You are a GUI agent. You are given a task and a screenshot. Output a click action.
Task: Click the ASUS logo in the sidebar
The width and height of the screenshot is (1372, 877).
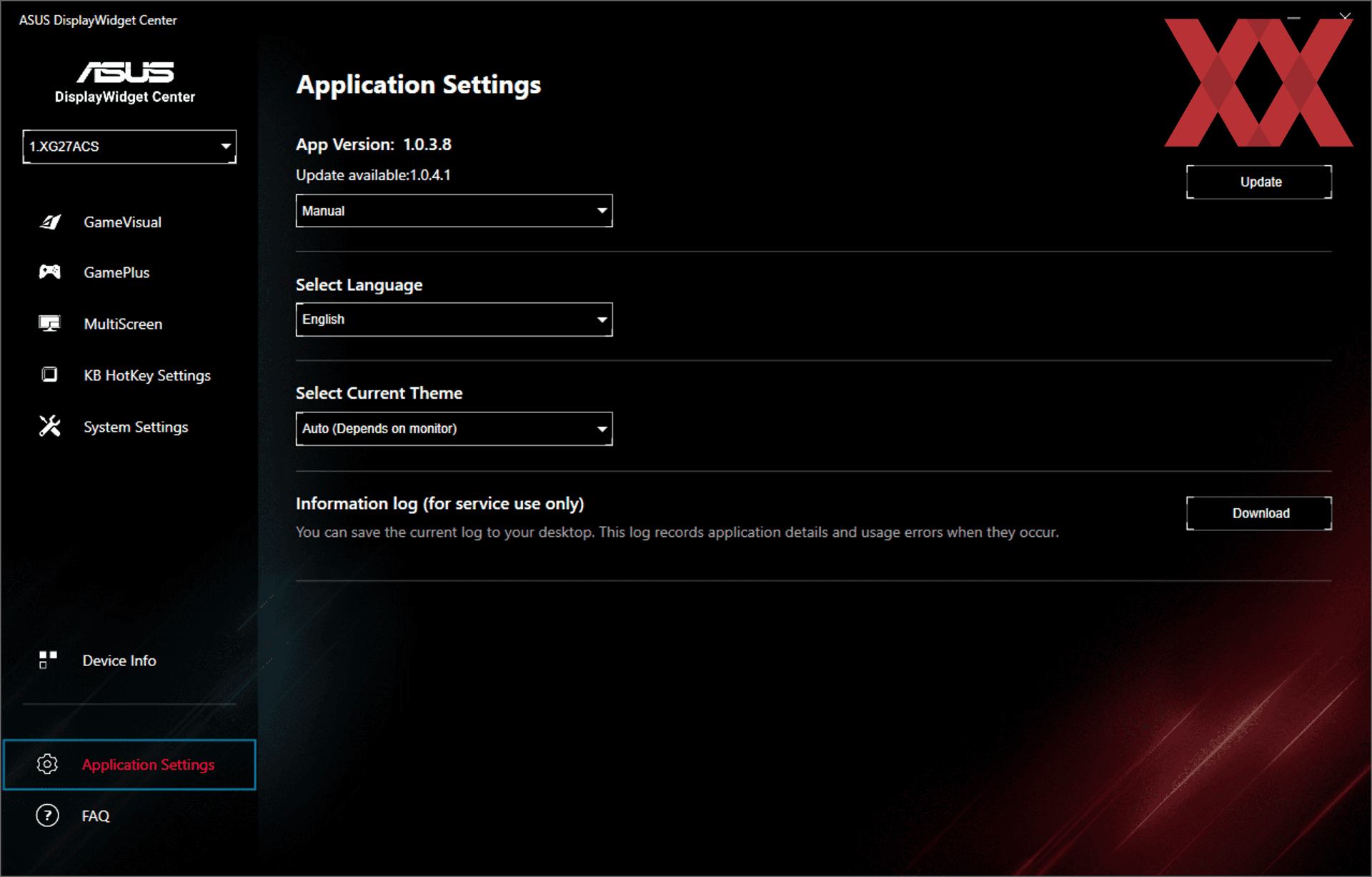[x=125, y=72]
